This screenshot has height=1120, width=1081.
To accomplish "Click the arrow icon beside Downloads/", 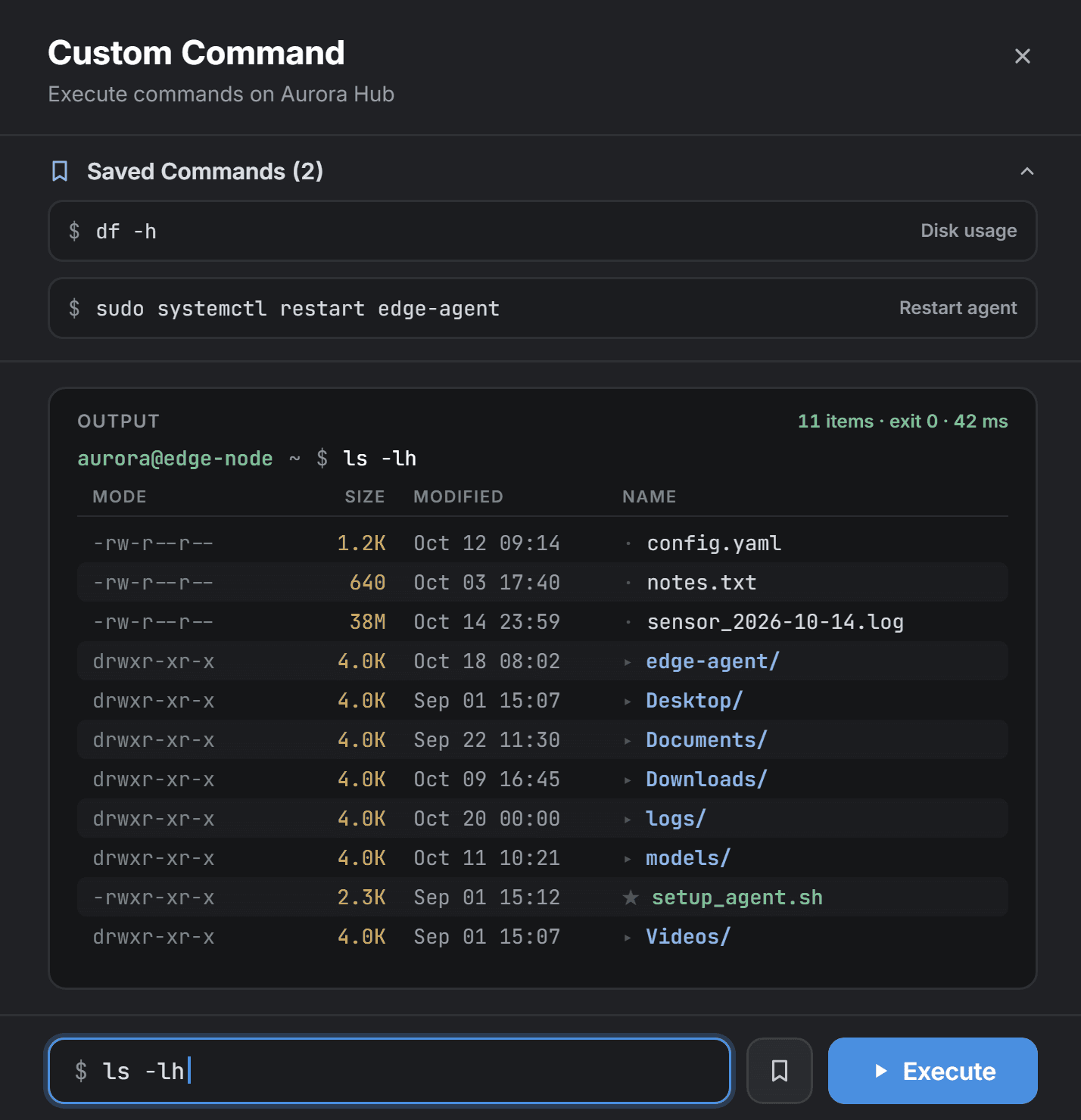I will (x=628, y=780).
